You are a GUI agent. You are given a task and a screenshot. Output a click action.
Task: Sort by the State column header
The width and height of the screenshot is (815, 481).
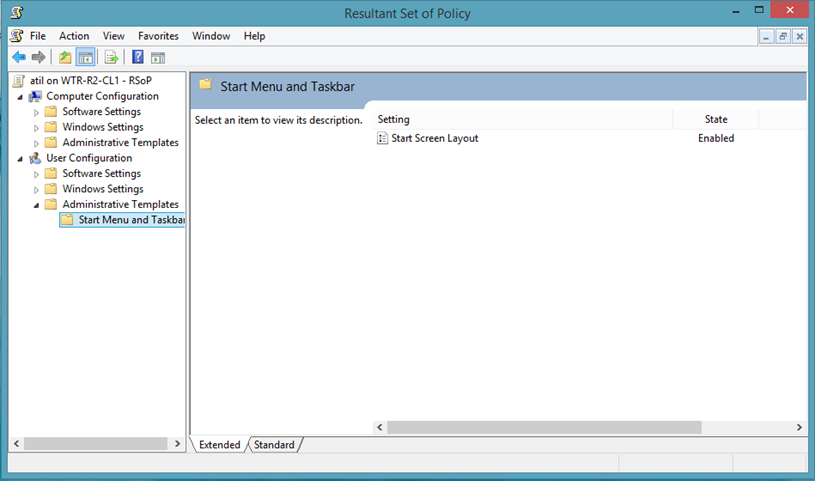pyautogui.click(x=716, y=119)
